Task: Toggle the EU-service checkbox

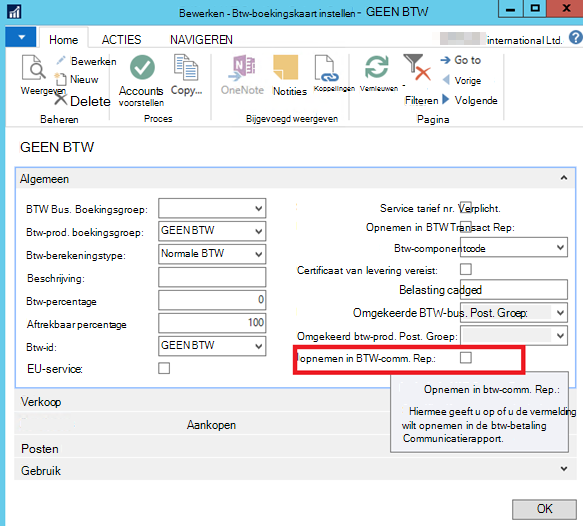Action: coord(164,368)
